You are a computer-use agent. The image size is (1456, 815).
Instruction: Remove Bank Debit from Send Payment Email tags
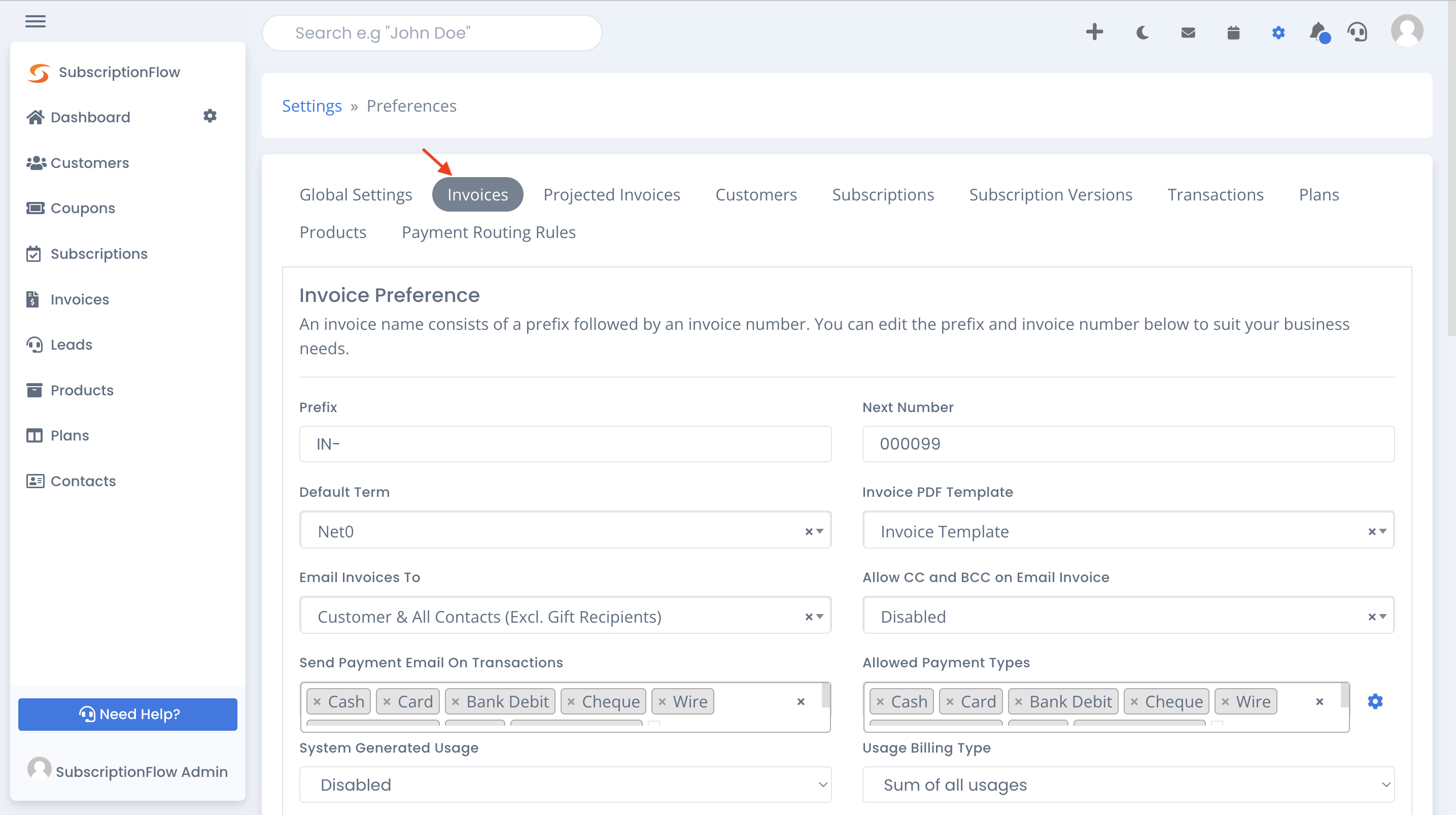(x=456, y=702)
